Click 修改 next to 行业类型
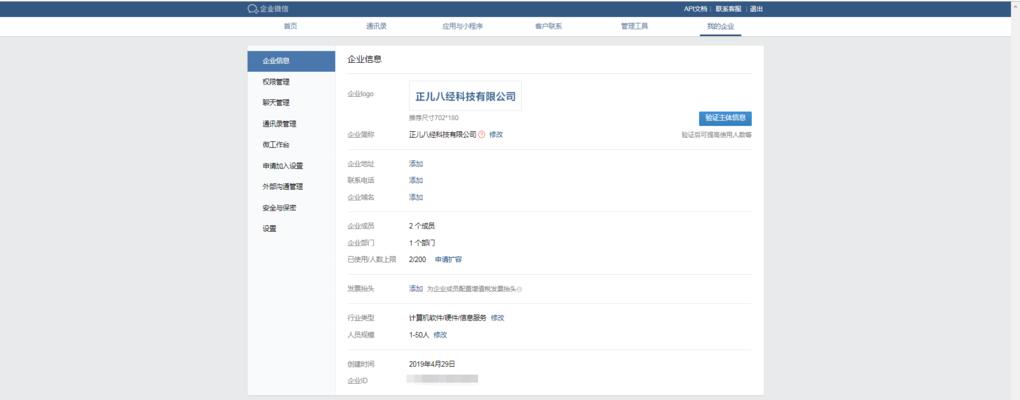 click(498, 318)
